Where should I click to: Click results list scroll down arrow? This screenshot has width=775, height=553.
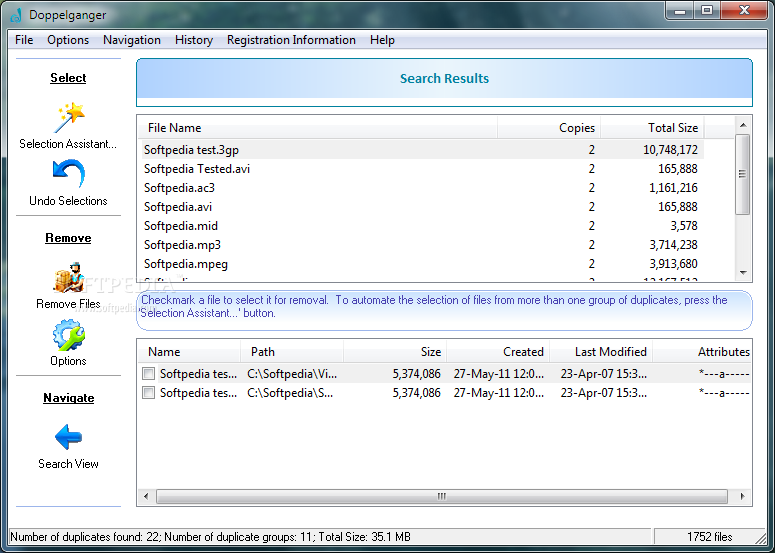click(743, 273)
